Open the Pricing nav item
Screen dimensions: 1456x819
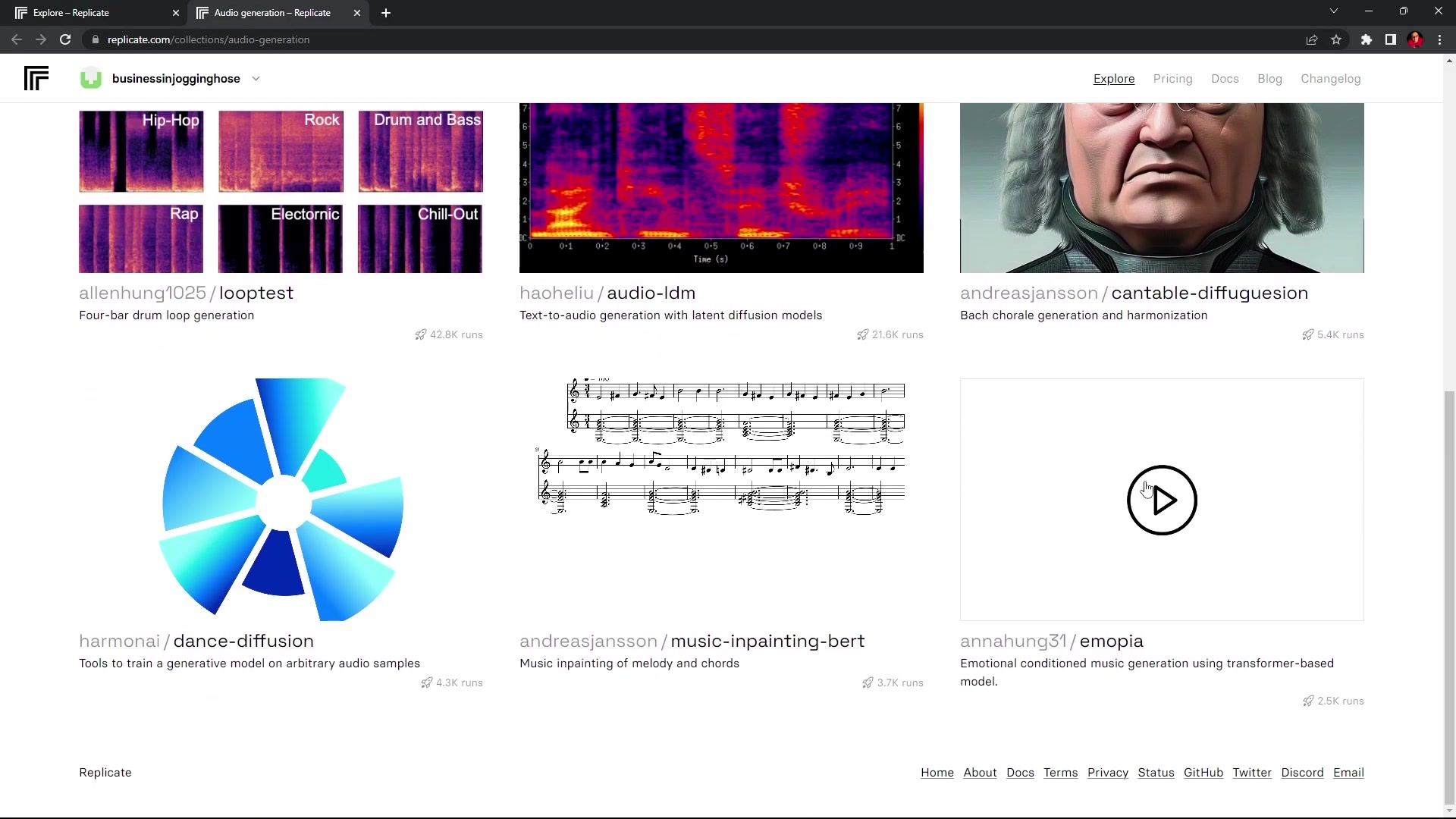coord(1172,78)
